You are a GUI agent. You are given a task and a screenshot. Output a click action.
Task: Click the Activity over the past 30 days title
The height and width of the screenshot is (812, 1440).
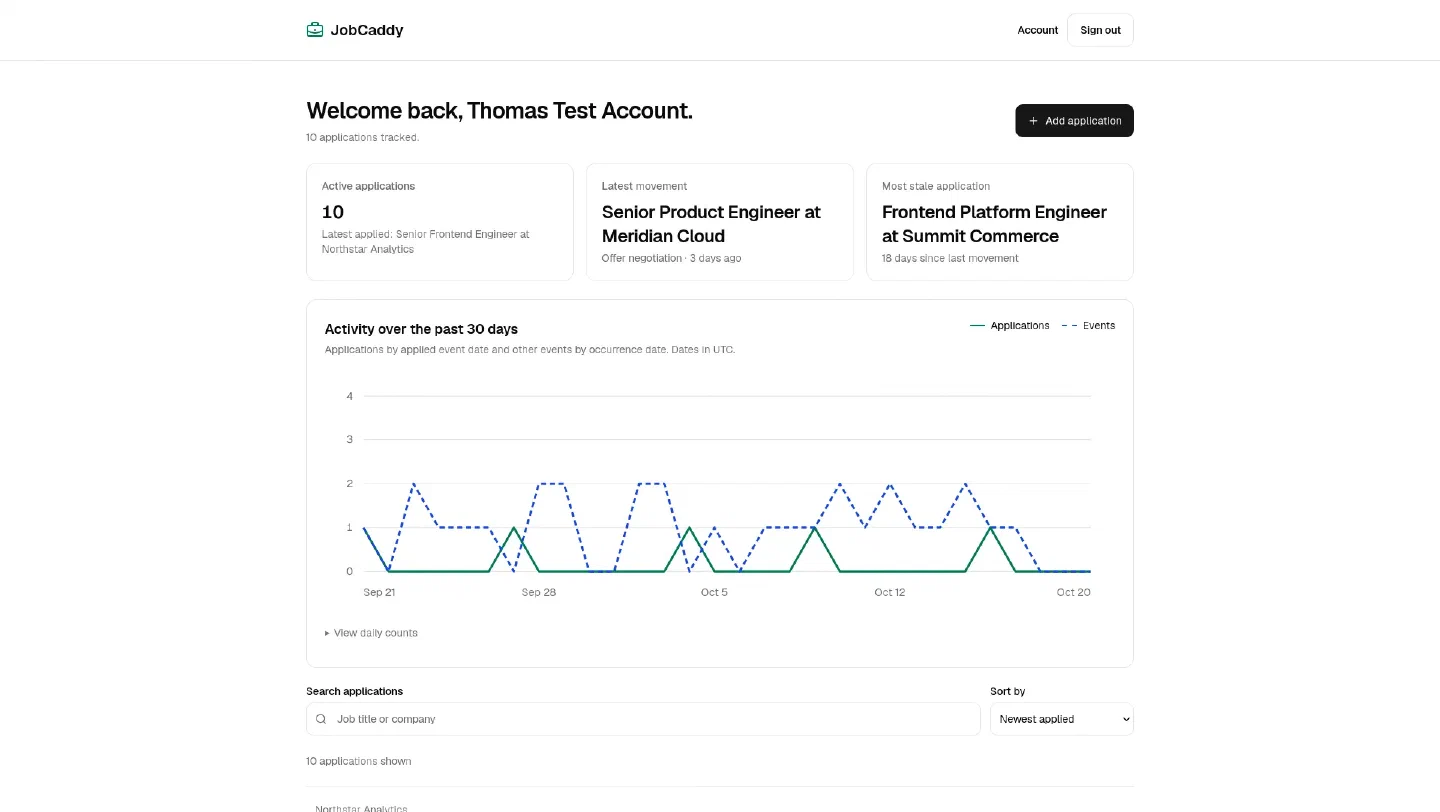point(421,329)
